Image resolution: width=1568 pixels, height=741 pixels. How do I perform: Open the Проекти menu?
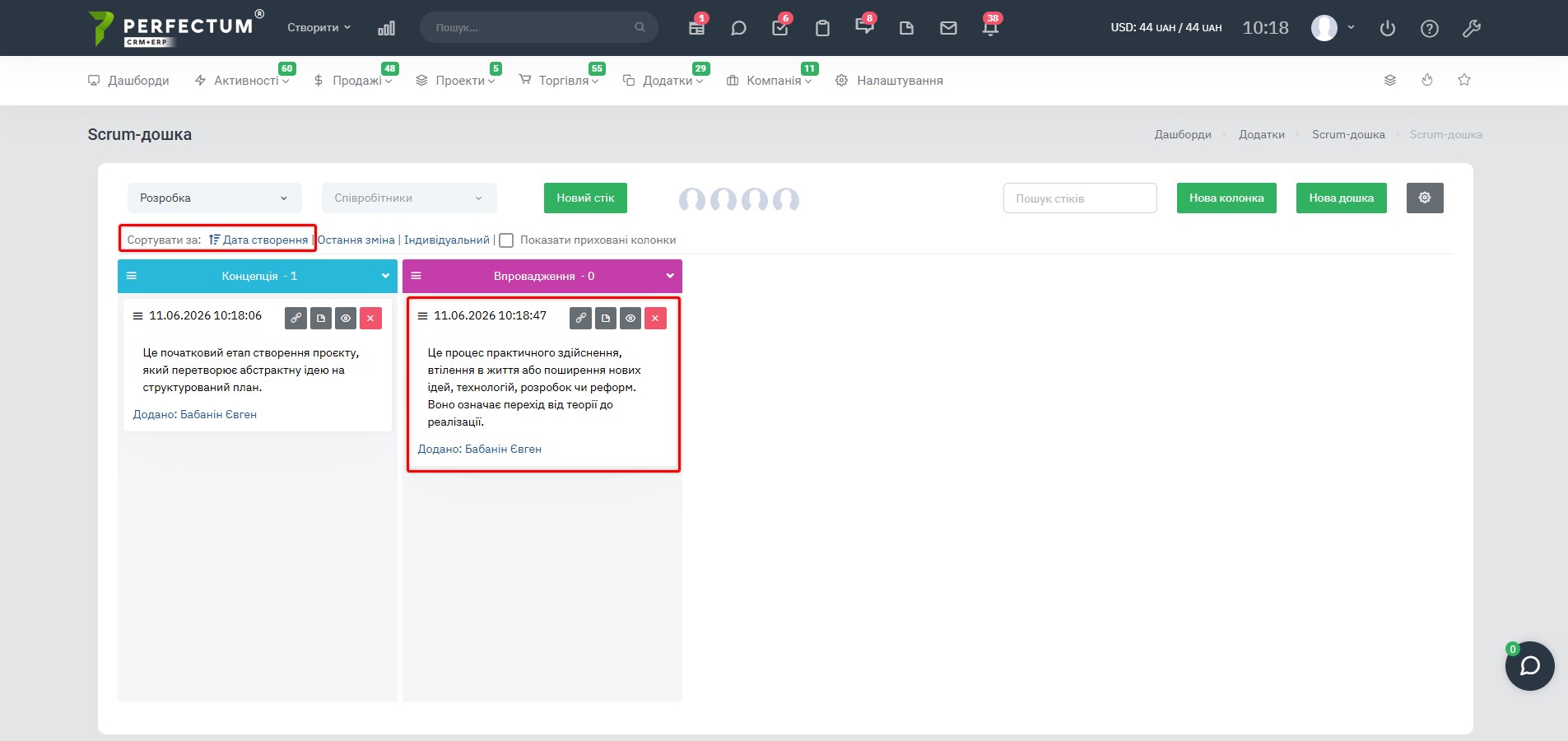pyautogui.click(x=455, y=80)
